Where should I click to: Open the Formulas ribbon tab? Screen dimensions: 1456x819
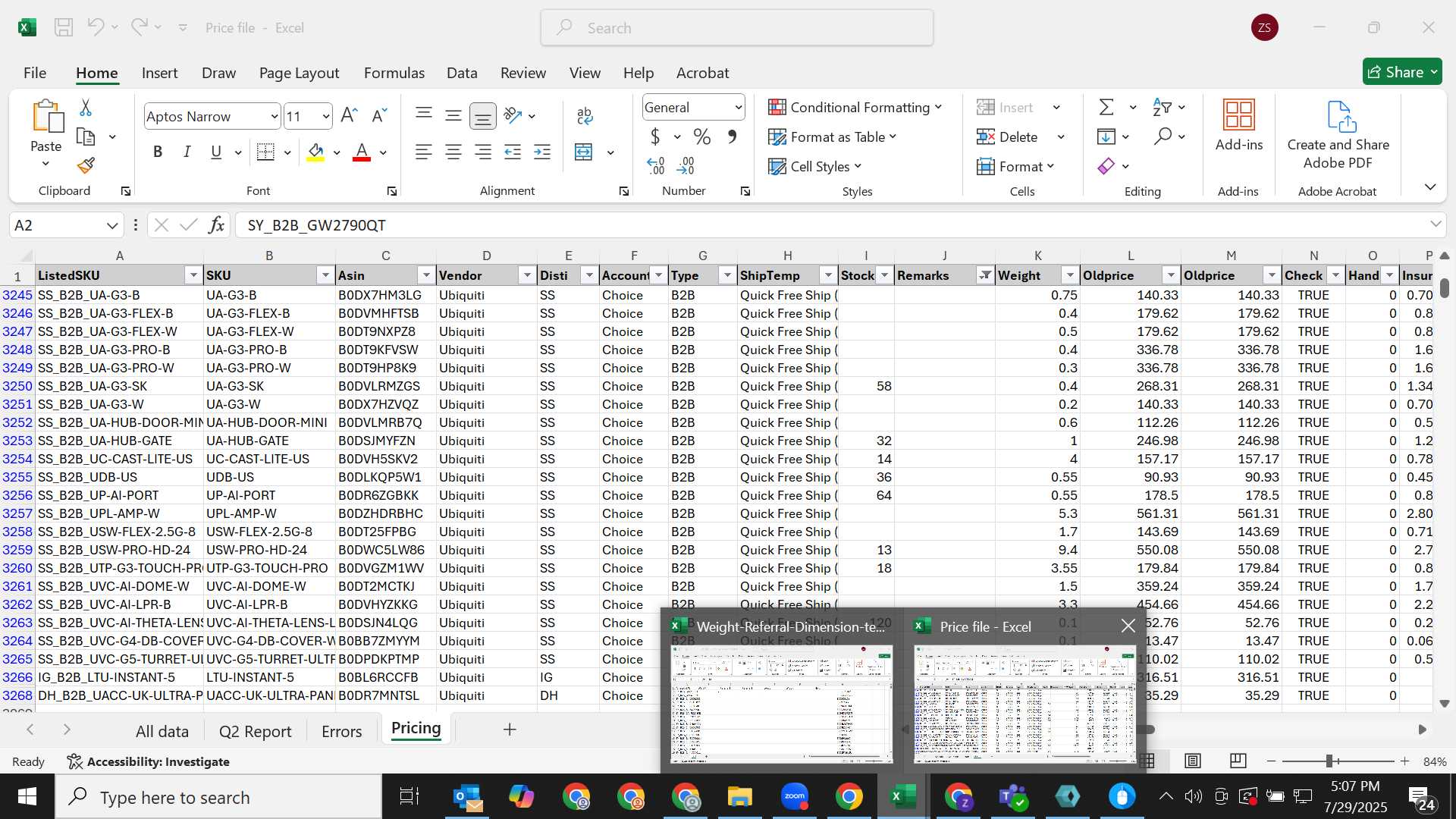394,73
